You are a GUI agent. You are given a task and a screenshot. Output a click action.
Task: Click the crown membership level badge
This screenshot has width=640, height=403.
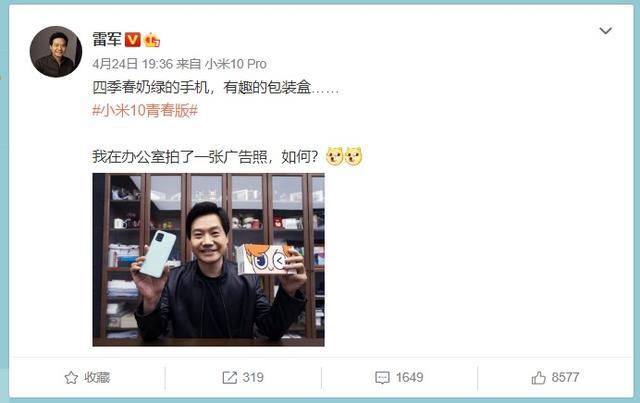(151, 40)
